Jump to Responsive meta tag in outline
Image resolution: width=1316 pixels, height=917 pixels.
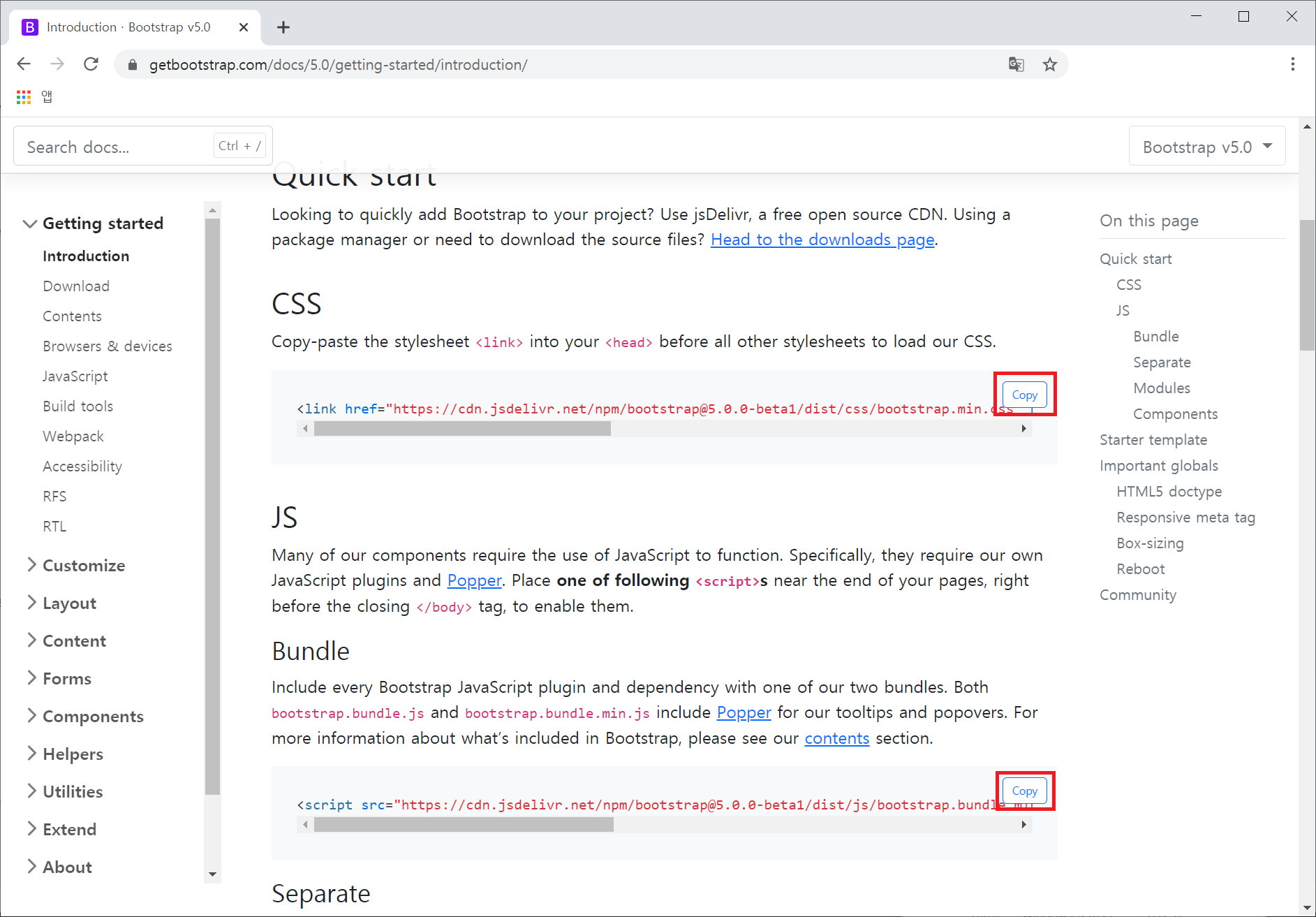coord(1186,518)
